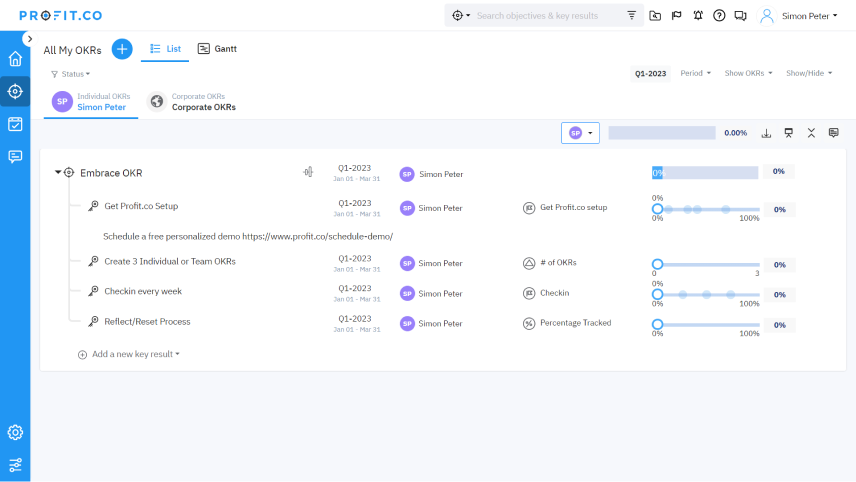This screenshot has width=856, height=482.
Task: Click the Embrace OKR alignment icon
Action: (x=308, y=172)
